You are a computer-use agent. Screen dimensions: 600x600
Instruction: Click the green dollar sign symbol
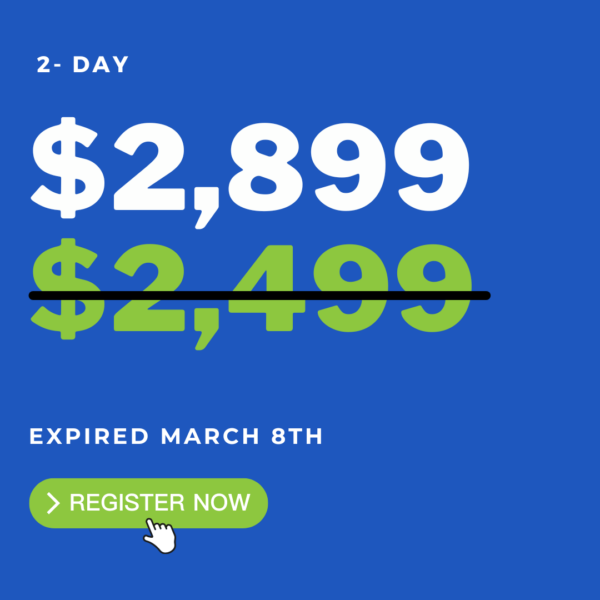pyautogui.click(x=68, y=289)
